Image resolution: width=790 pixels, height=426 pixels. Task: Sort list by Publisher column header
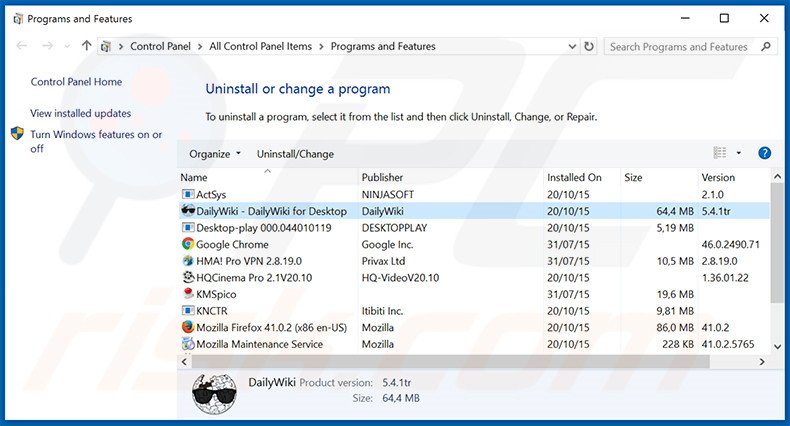pos(382,177)
